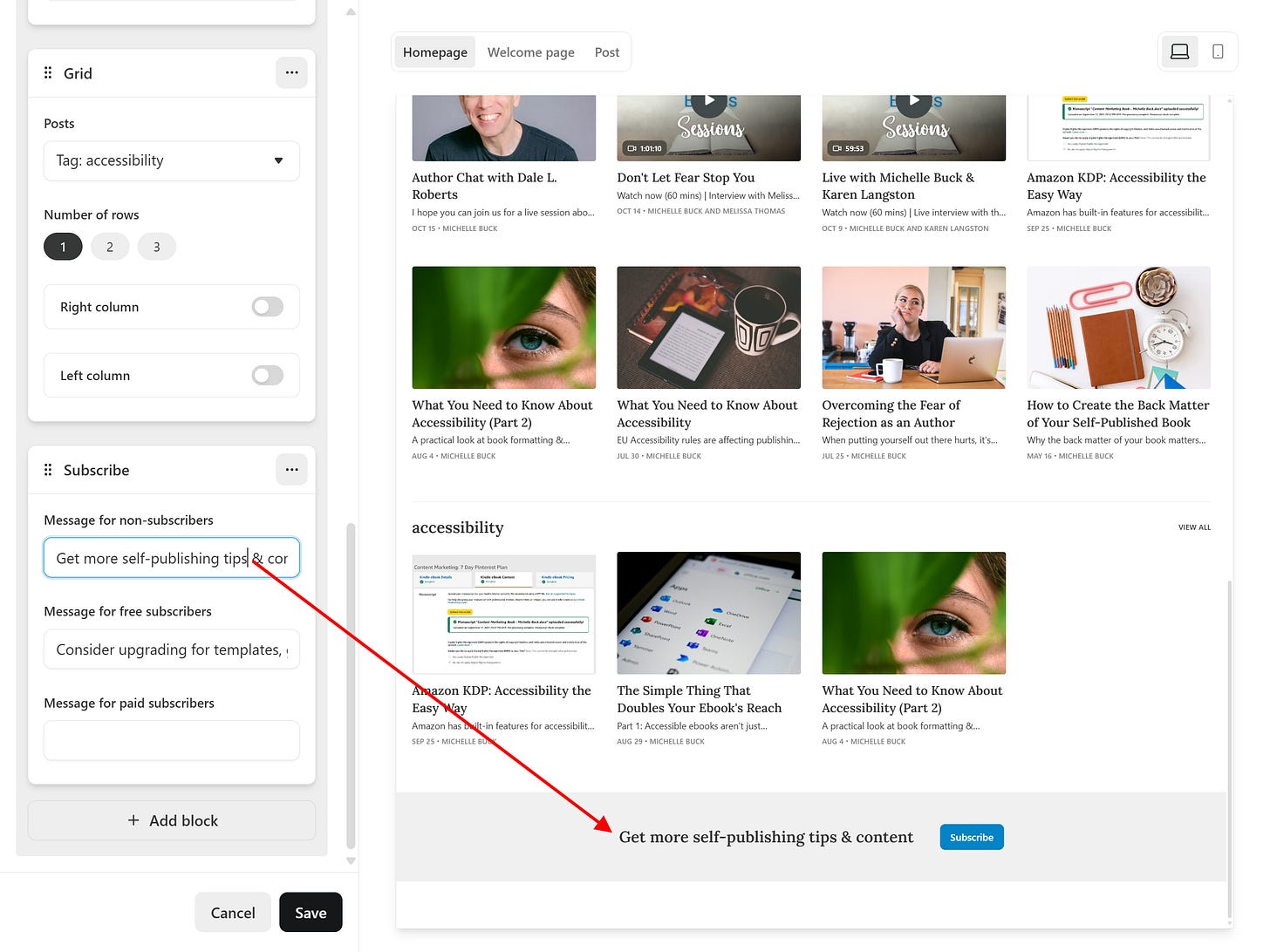This screenshot has height=952, width=1270.
Task: Click the Add block plus icon
Action: coord(133,820)
